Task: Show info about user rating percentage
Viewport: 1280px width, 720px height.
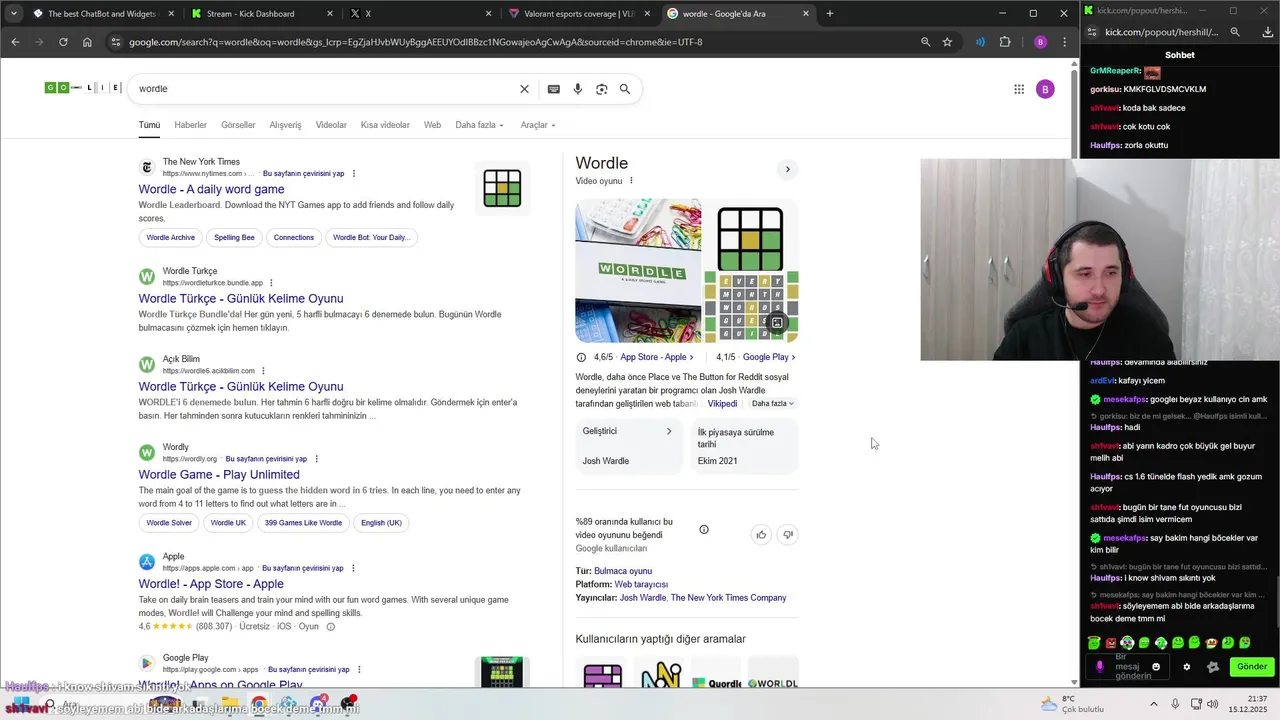Action: [x=704, y=529]
